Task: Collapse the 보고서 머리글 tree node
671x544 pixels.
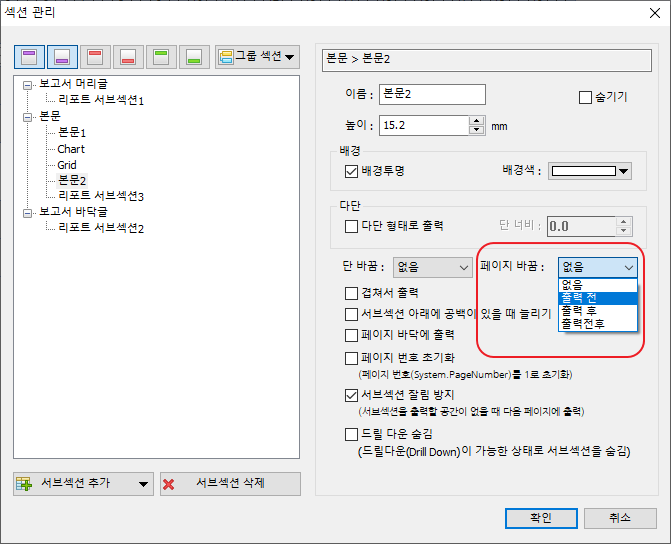Action: [x=27, y=85]
